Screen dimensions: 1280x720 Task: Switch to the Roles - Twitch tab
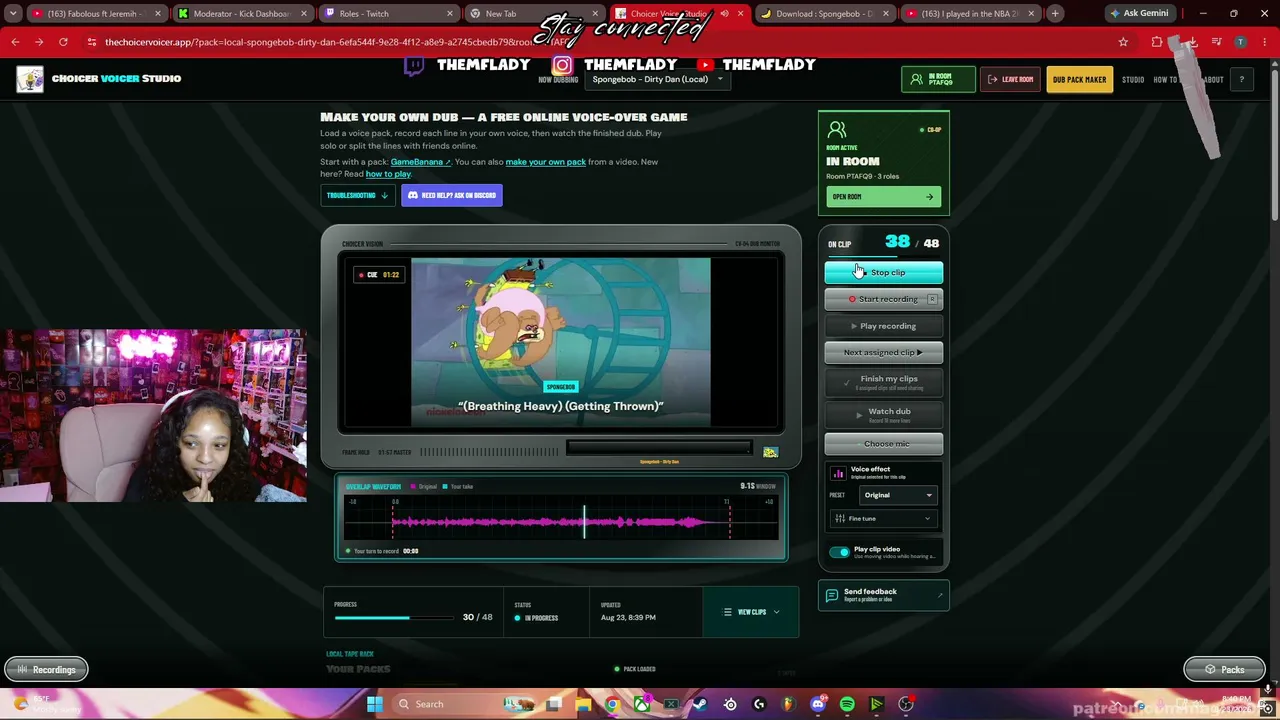(388, 13)
